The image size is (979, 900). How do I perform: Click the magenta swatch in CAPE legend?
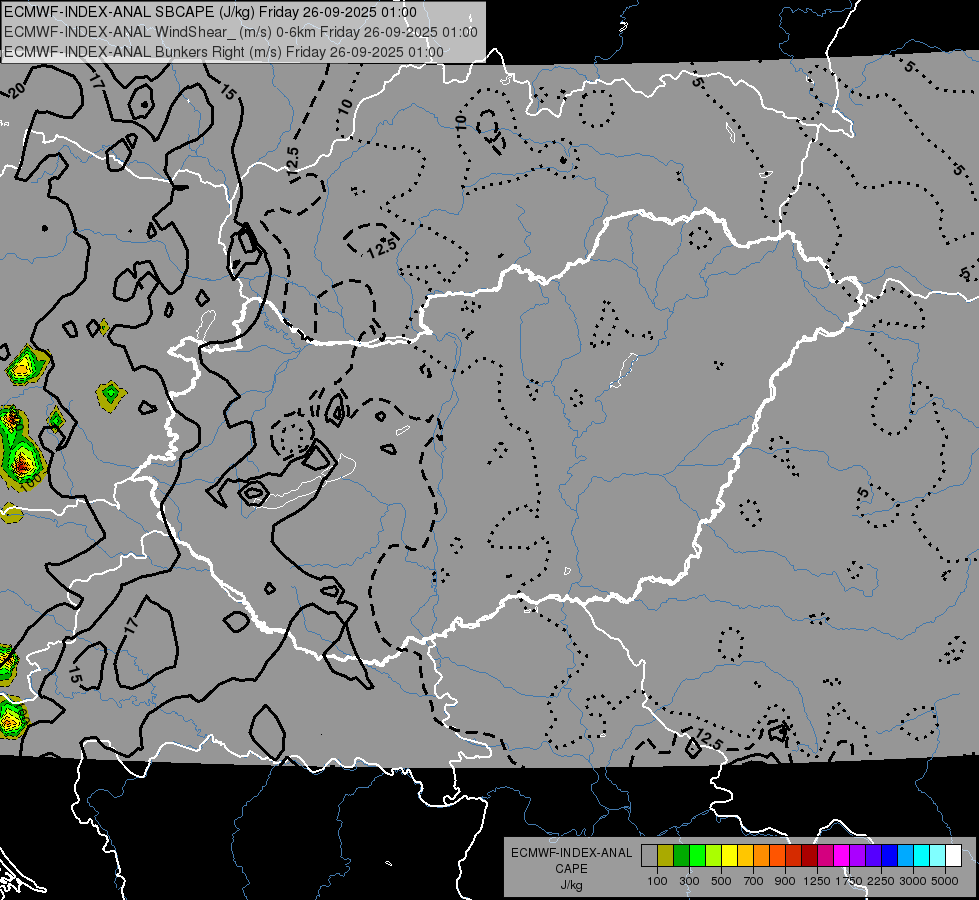842,855
